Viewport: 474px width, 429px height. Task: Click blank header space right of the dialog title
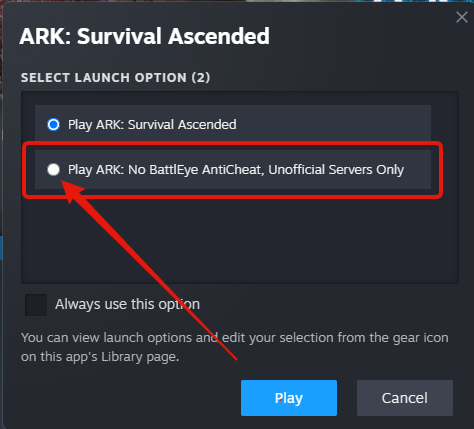point(360,36)
